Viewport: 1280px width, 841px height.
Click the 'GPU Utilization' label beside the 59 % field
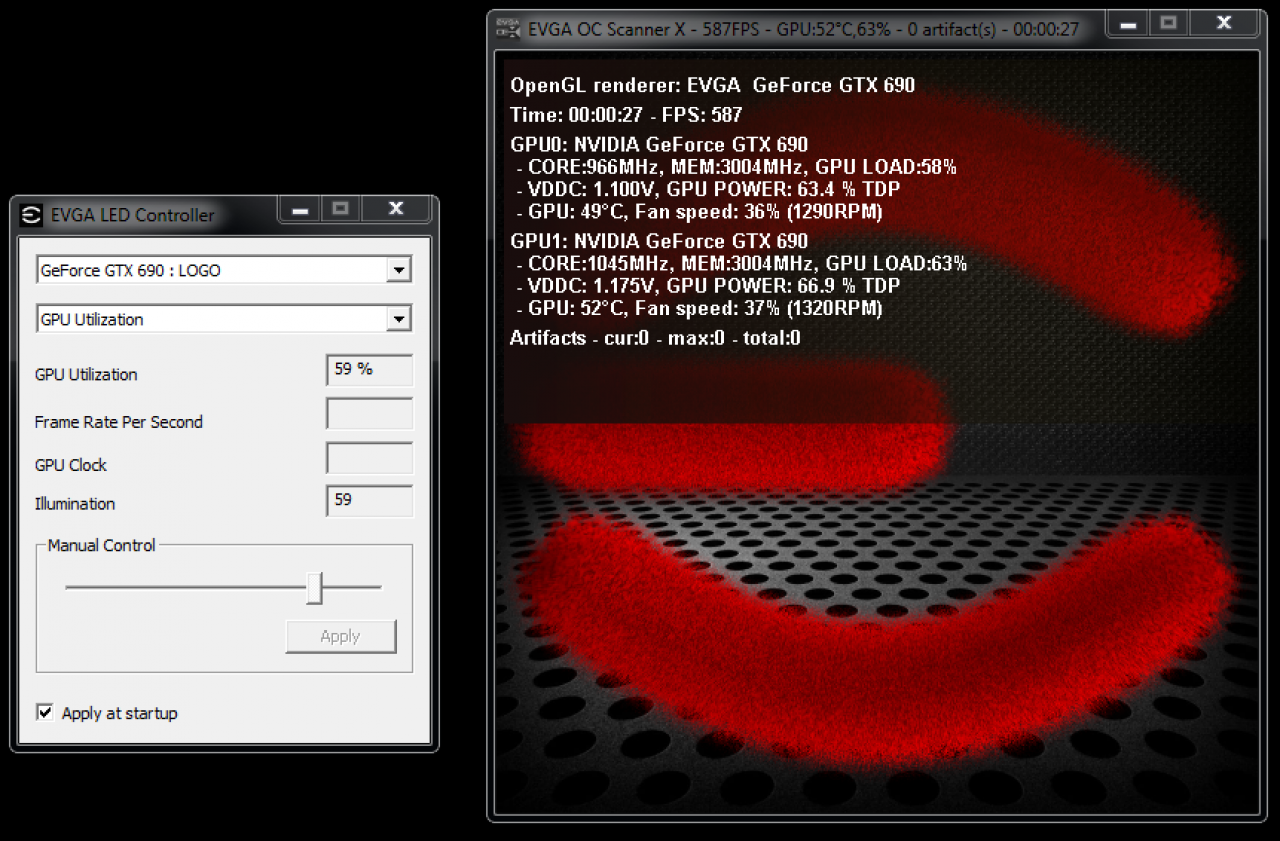coord(86,375)
